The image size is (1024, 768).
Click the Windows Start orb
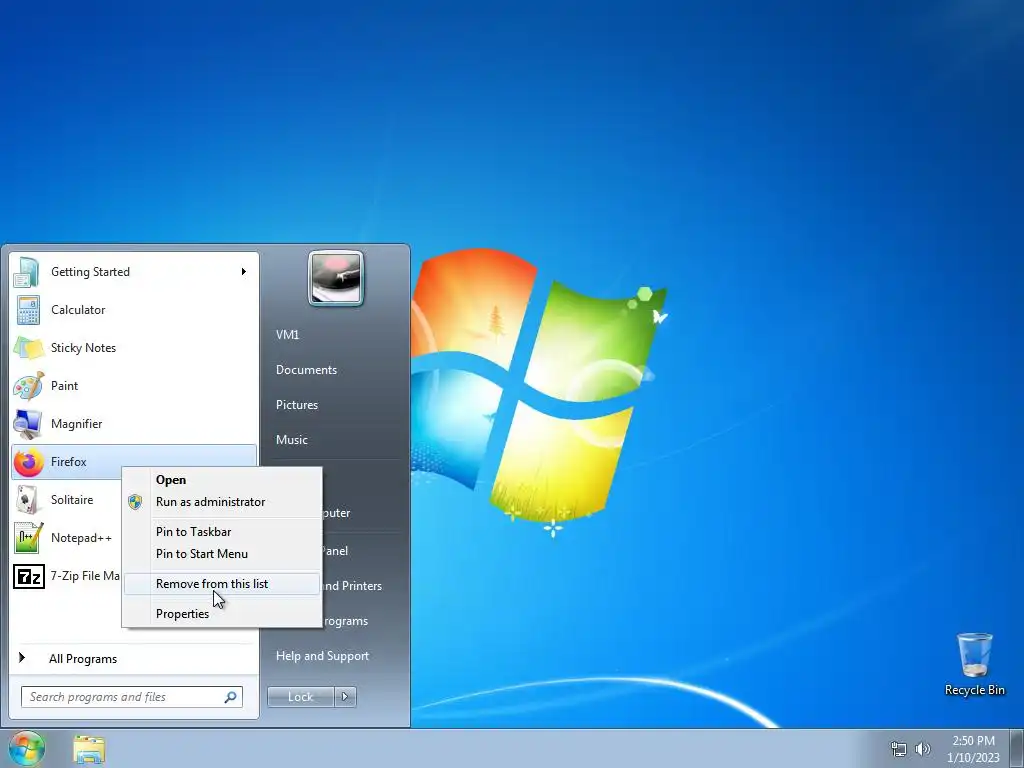click(x=26, y=748)
